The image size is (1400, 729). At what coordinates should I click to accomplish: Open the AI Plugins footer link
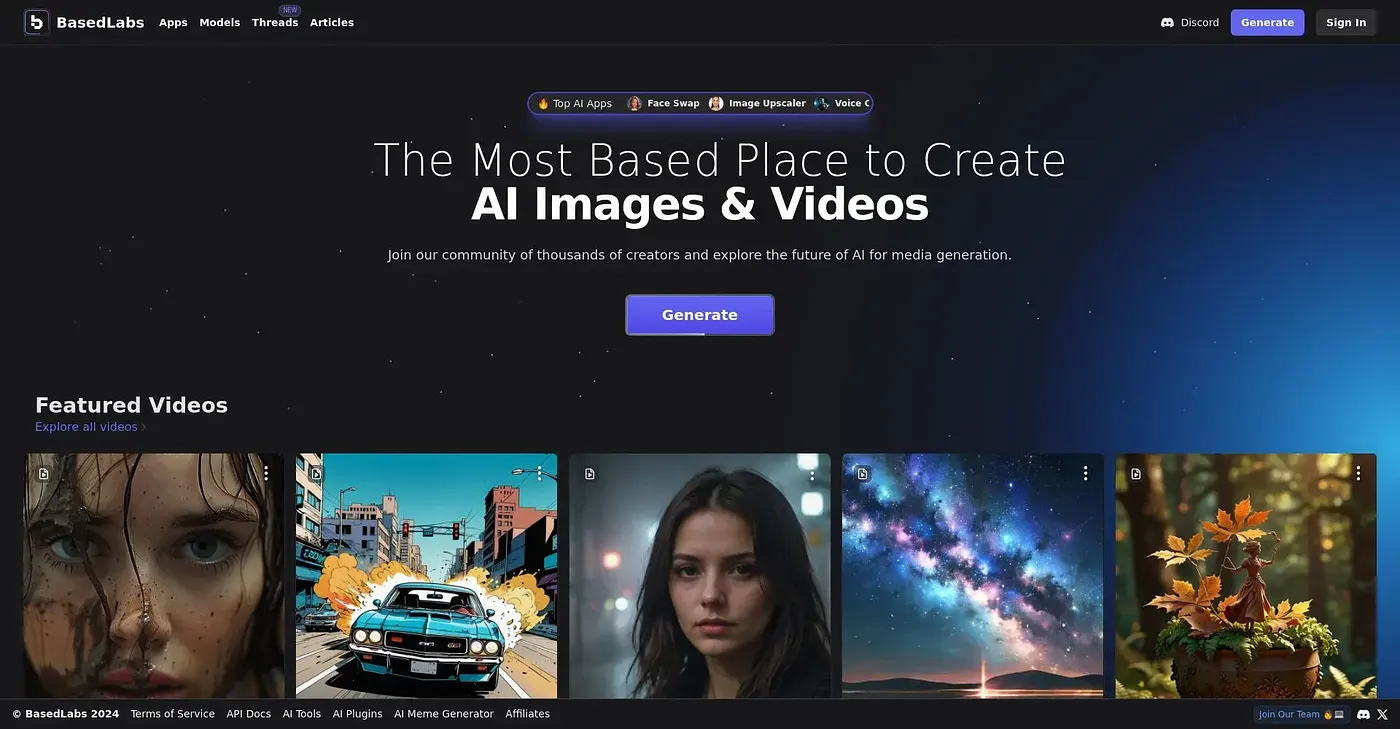click(x=358, y=714)
